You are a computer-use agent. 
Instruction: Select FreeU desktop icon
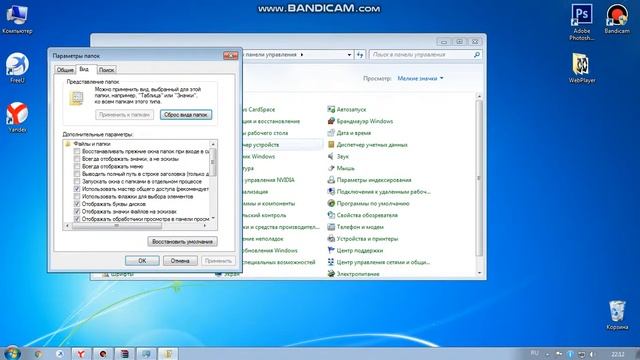pyautogui.click(x=17, y=68)
